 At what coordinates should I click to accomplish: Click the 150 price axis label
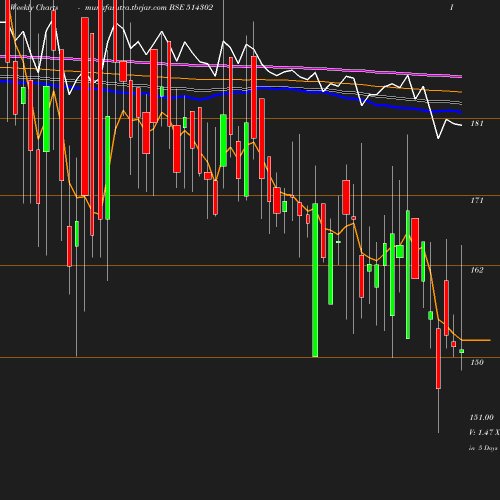pyautogui.click(x=477, y=362)
